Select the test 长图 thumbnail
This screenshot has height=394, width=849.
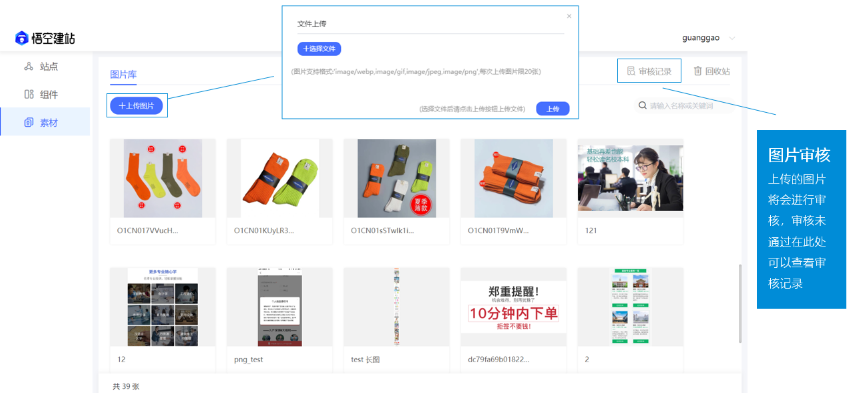[397, 307]
